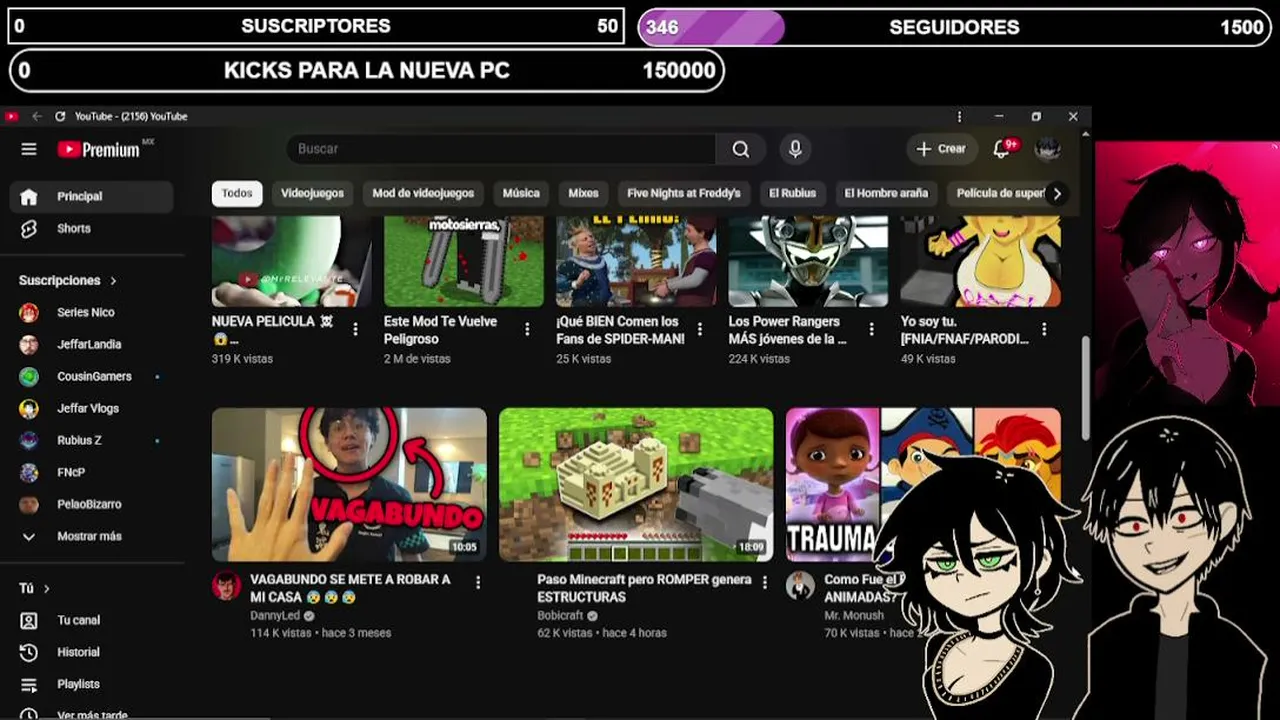Select the 'Música' filter chip
The height and width of the screenshot is (720, 1280).
pyautogui.click(x=521, y=193)
